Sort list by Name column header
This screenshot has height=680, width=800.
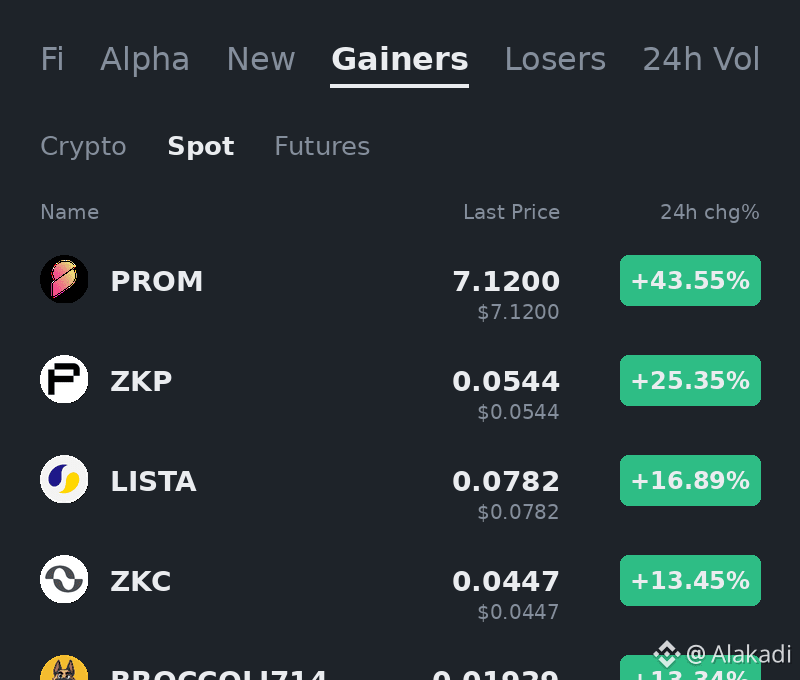click(70, 212)
